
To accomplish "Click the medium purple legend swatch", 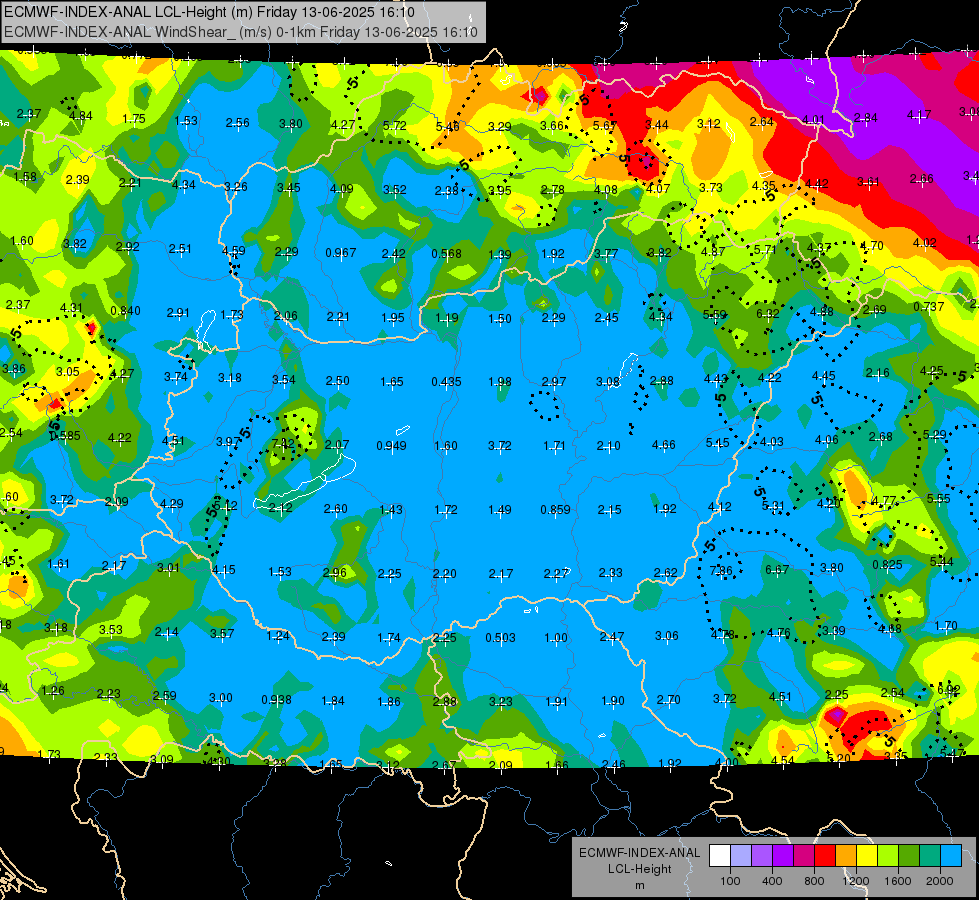I will [762, 856].
